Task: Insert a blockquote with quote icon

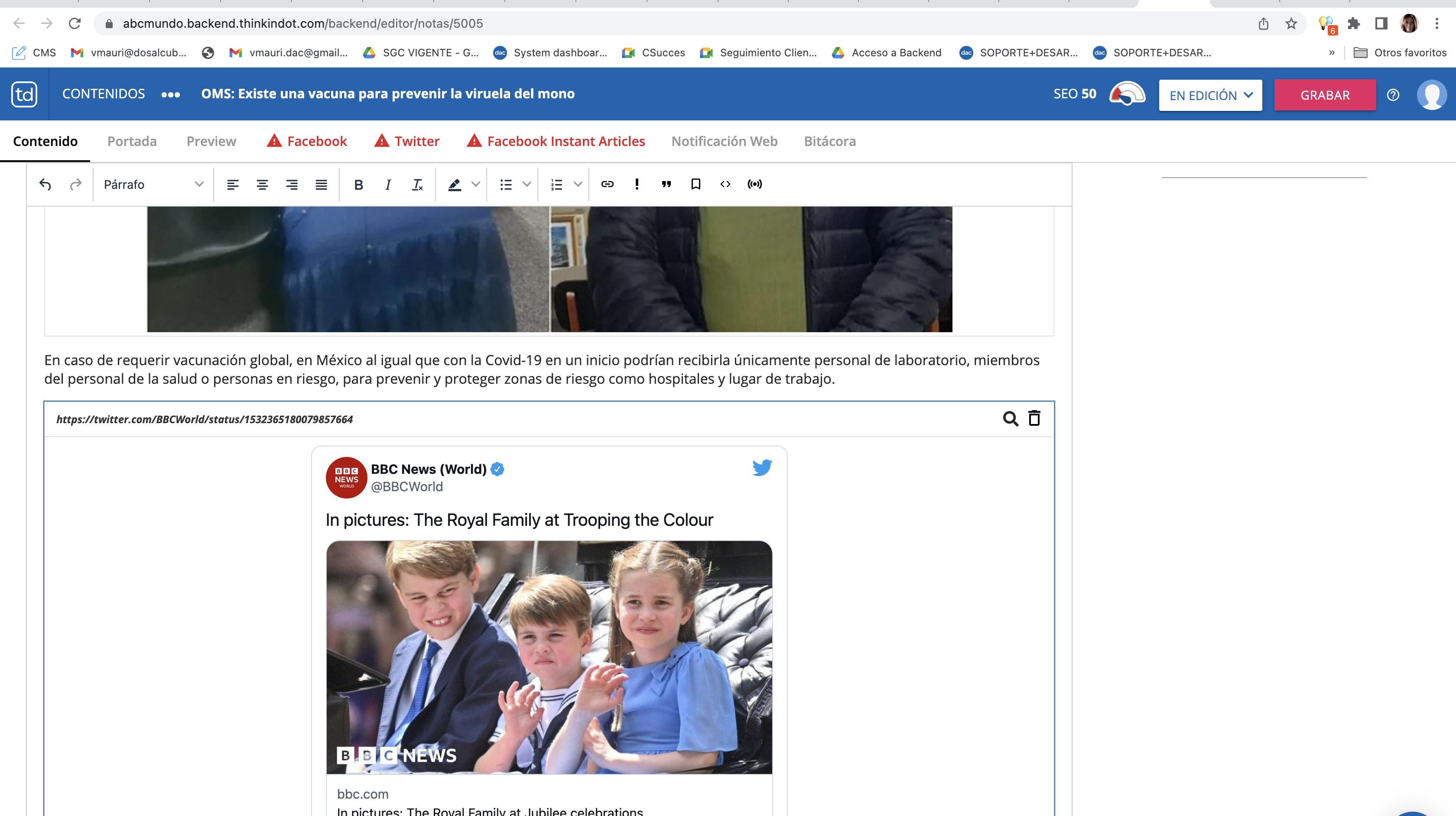Action: pos(666,184)
